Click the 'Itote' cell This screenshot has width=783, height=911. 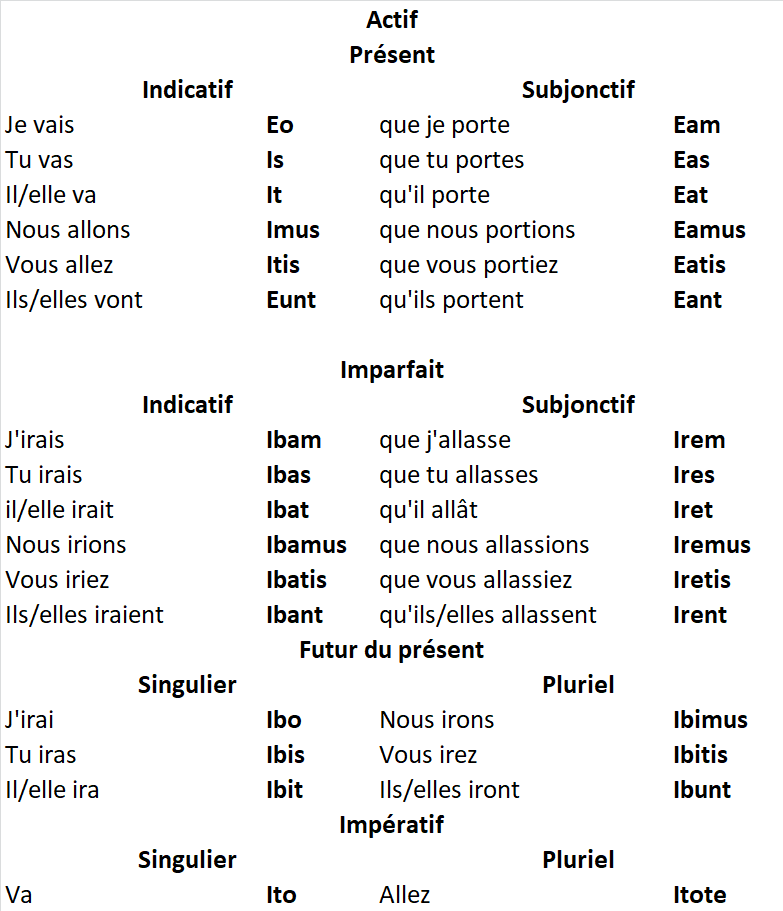click(700, 895)
